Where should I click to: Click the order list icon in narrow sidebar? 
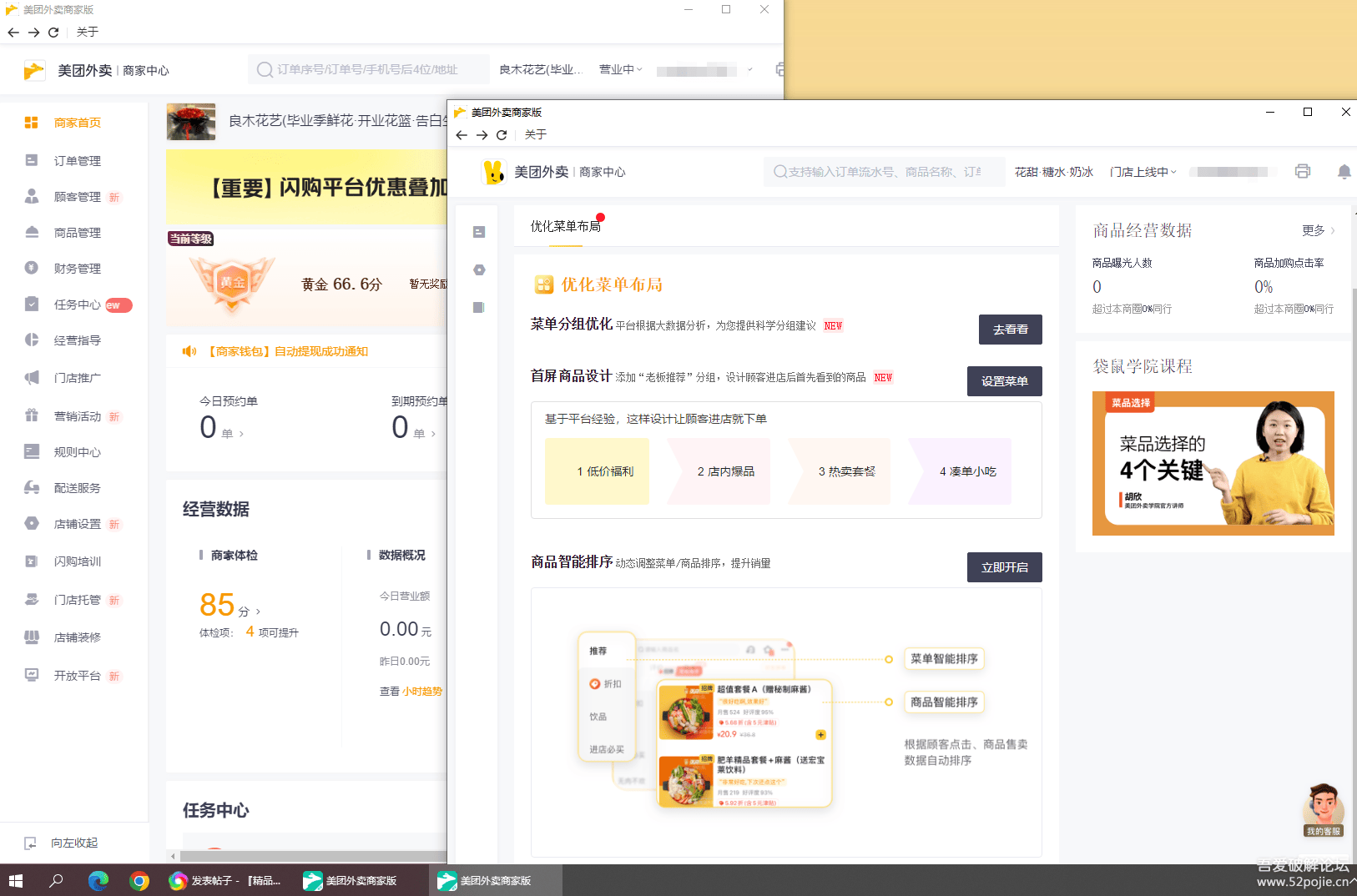(479, 232)
